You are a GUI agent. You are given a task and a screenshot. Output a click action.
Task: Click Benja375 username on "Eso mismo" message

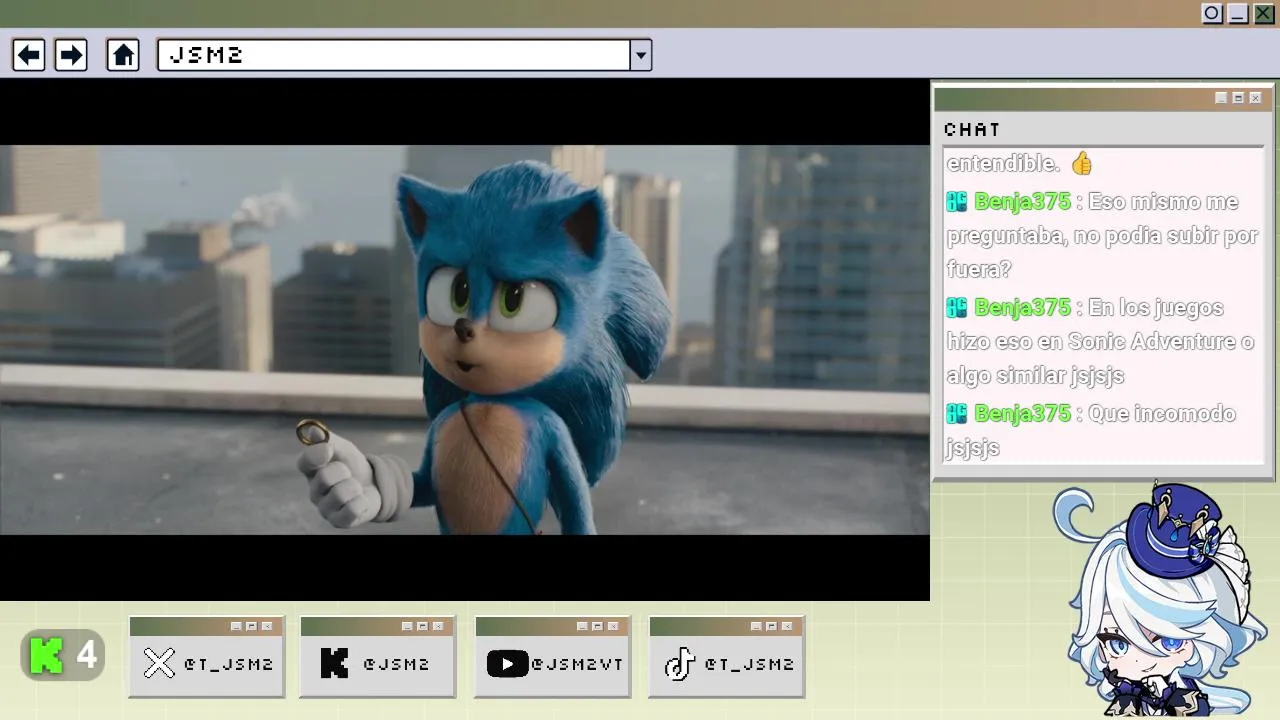[1022, 202]
